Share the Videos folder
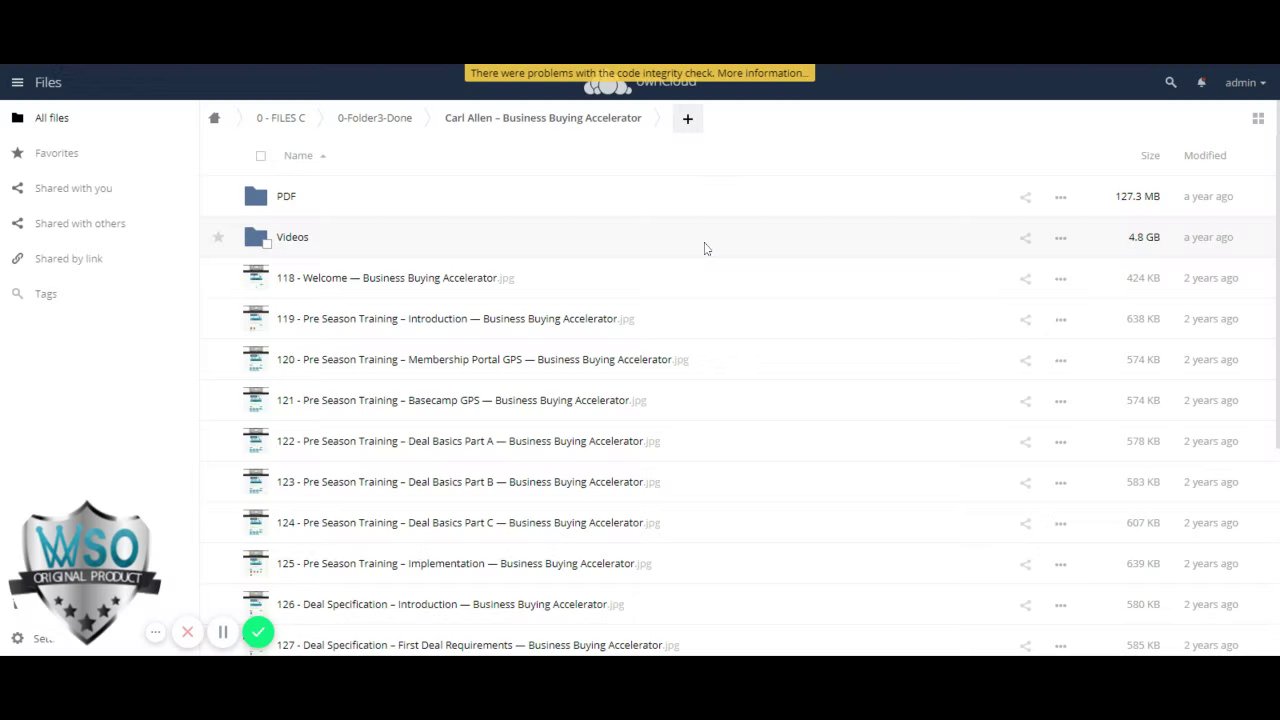 pyautogui.click(x=1025, y=238)
